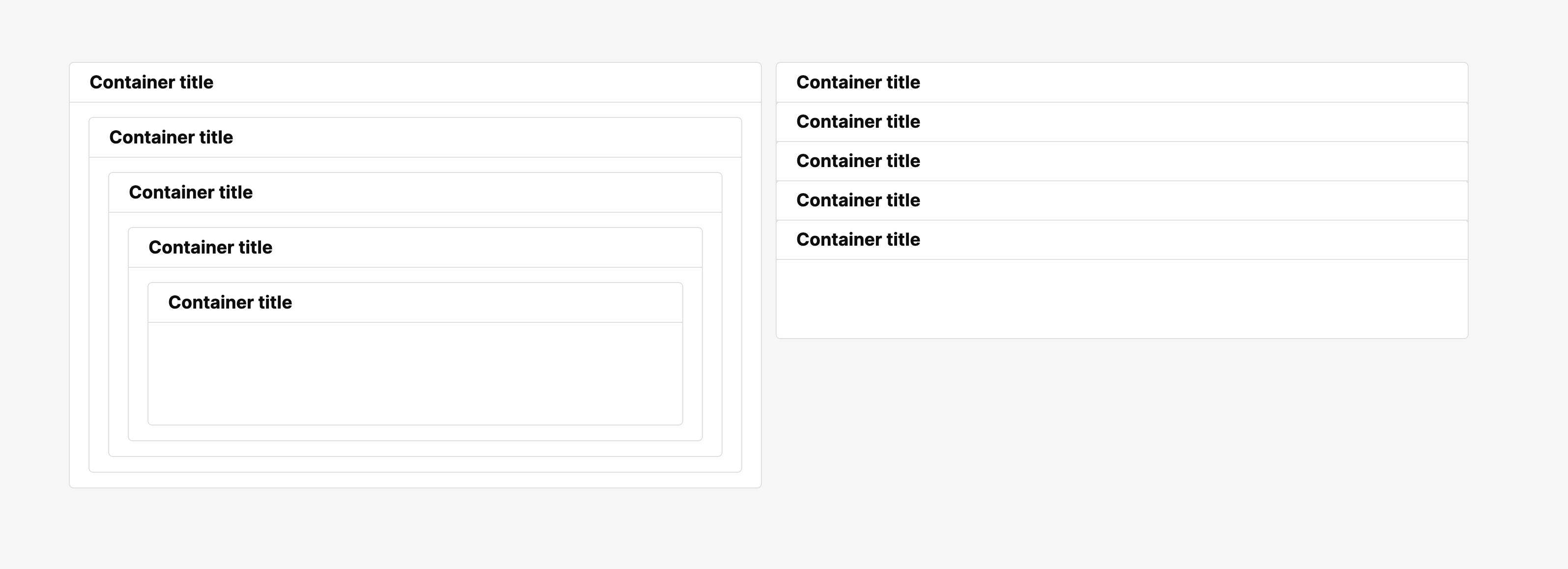Click first "Container title" in stacked right panel

pos(858,82)
